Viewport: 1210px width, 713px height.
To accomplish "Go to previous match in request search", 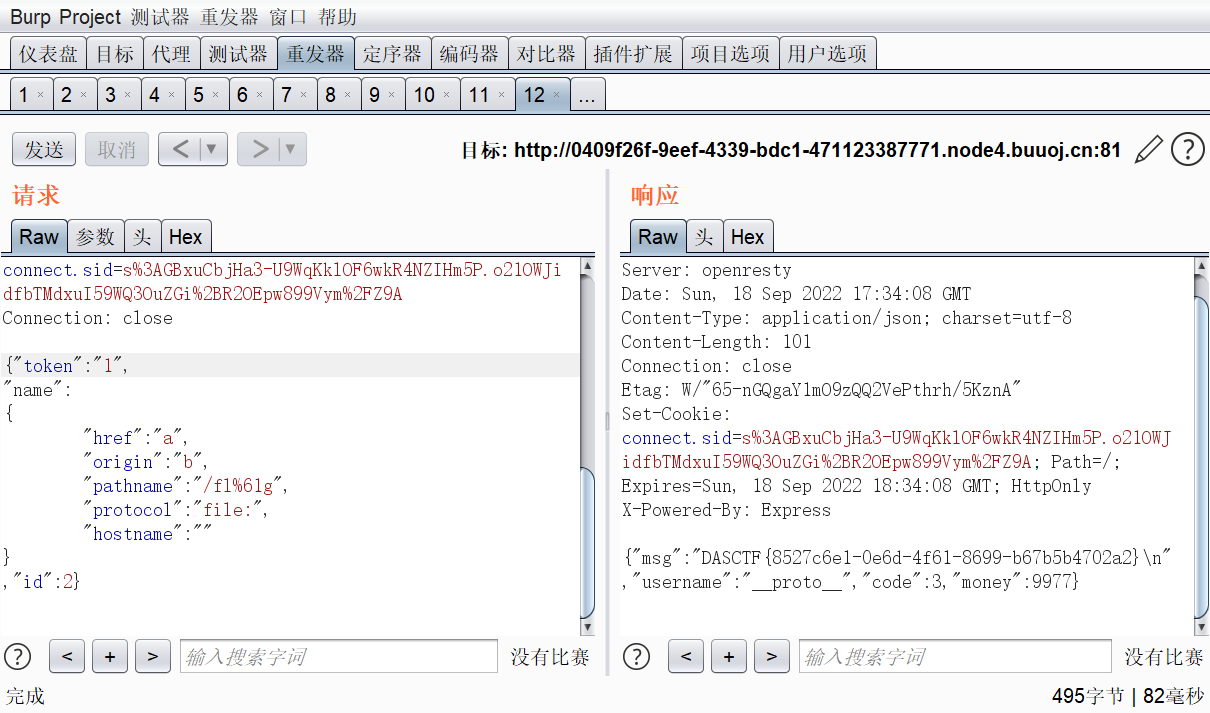I will 67,656.
